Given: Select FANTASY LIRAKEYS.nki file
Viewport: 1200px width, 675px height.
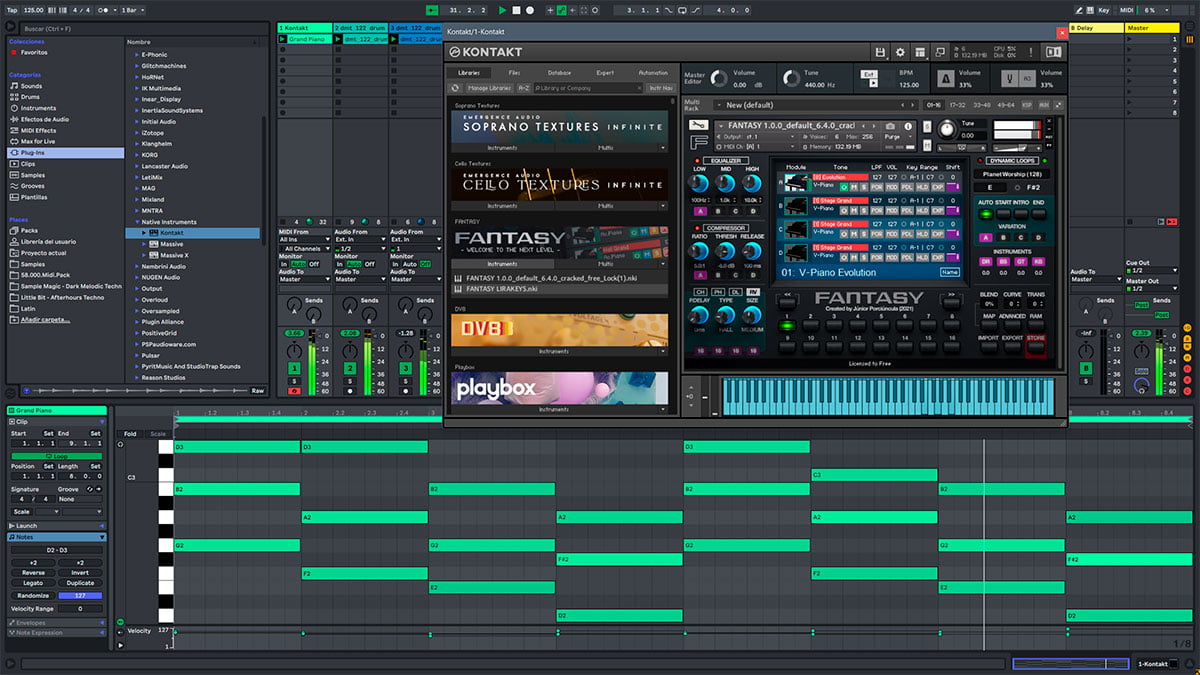Looking at the screenshot, I should [x=560, y=289].
